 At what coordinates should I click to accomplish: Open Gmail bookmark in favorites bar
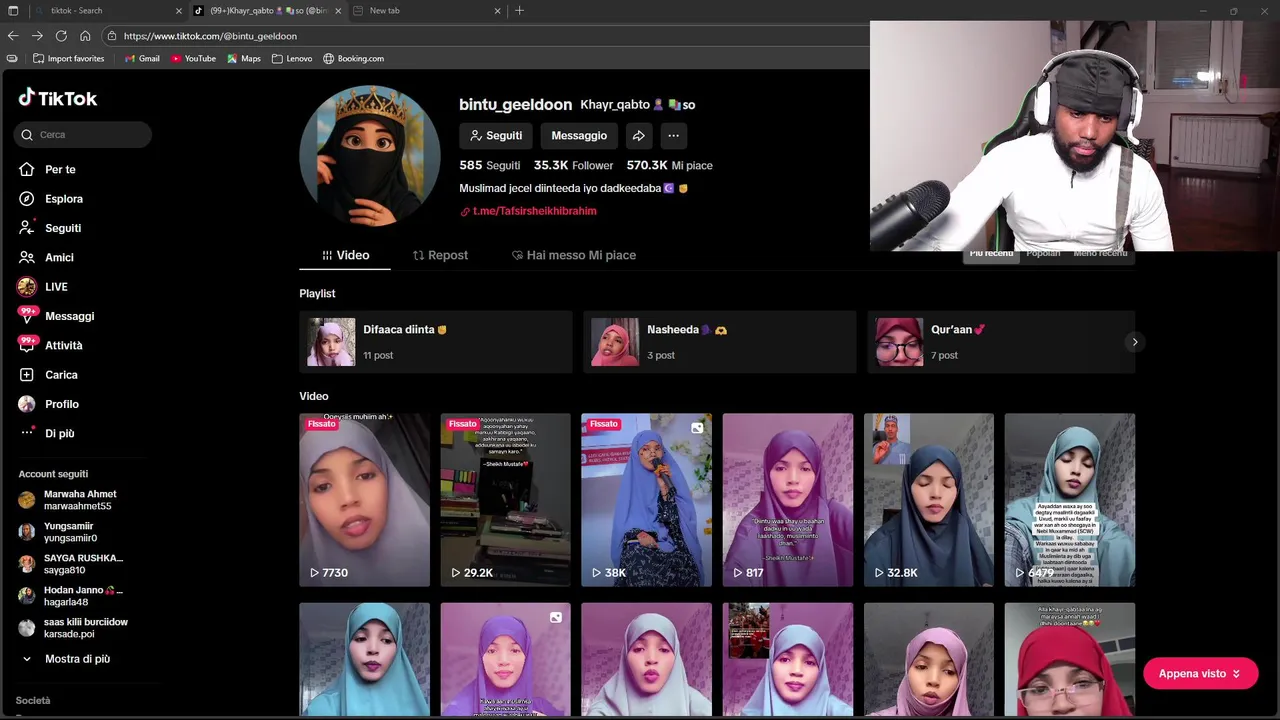[x=142, y=59]
